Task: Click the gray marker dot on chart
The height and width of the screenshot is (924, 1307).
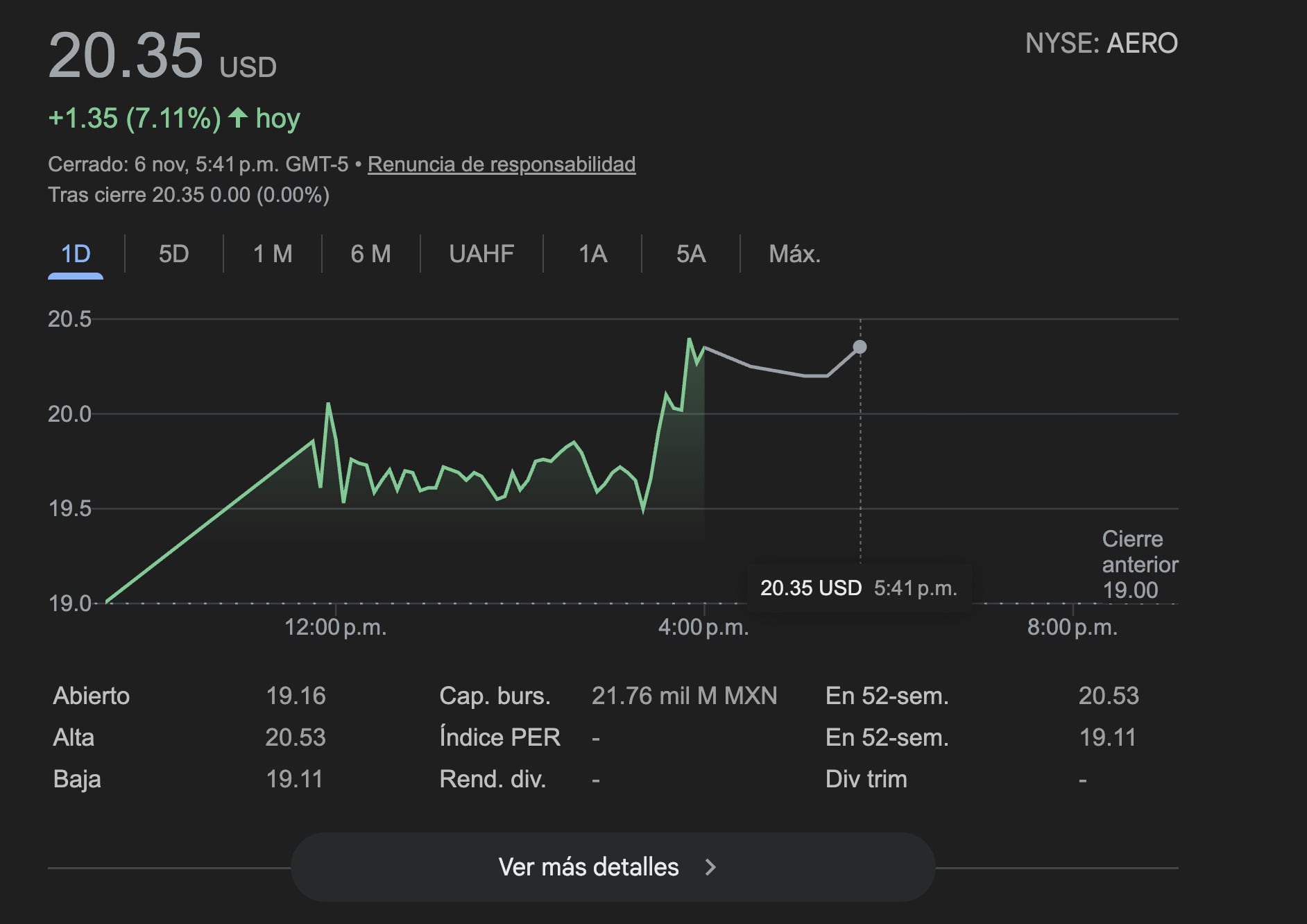Action: pos(860,347)
